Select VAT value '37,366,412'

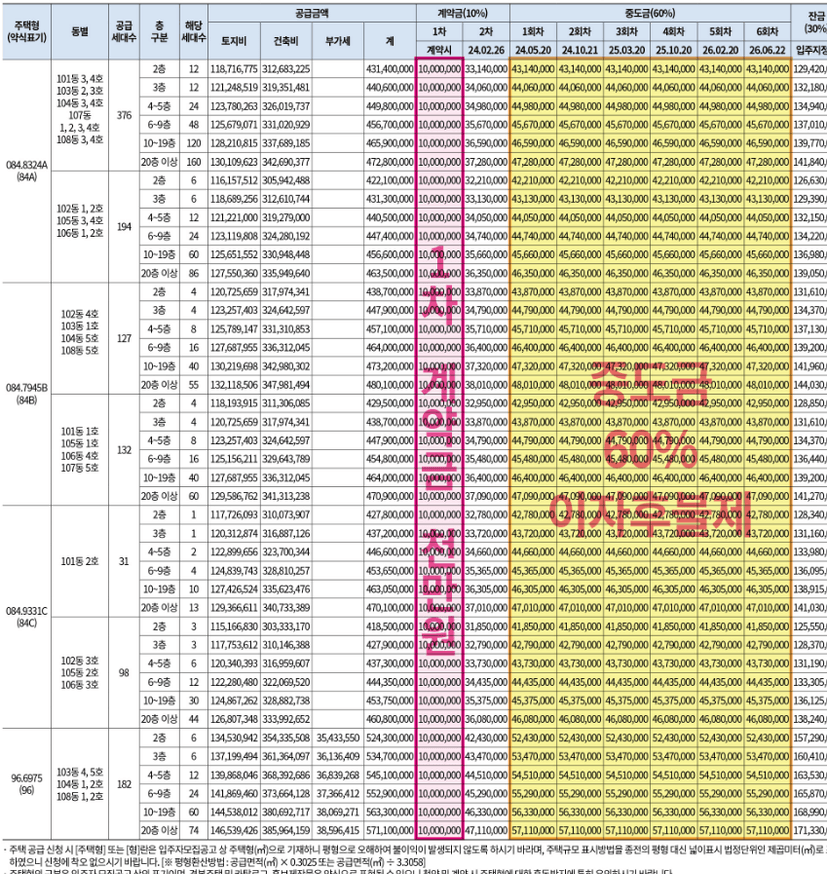coord(338,794)
